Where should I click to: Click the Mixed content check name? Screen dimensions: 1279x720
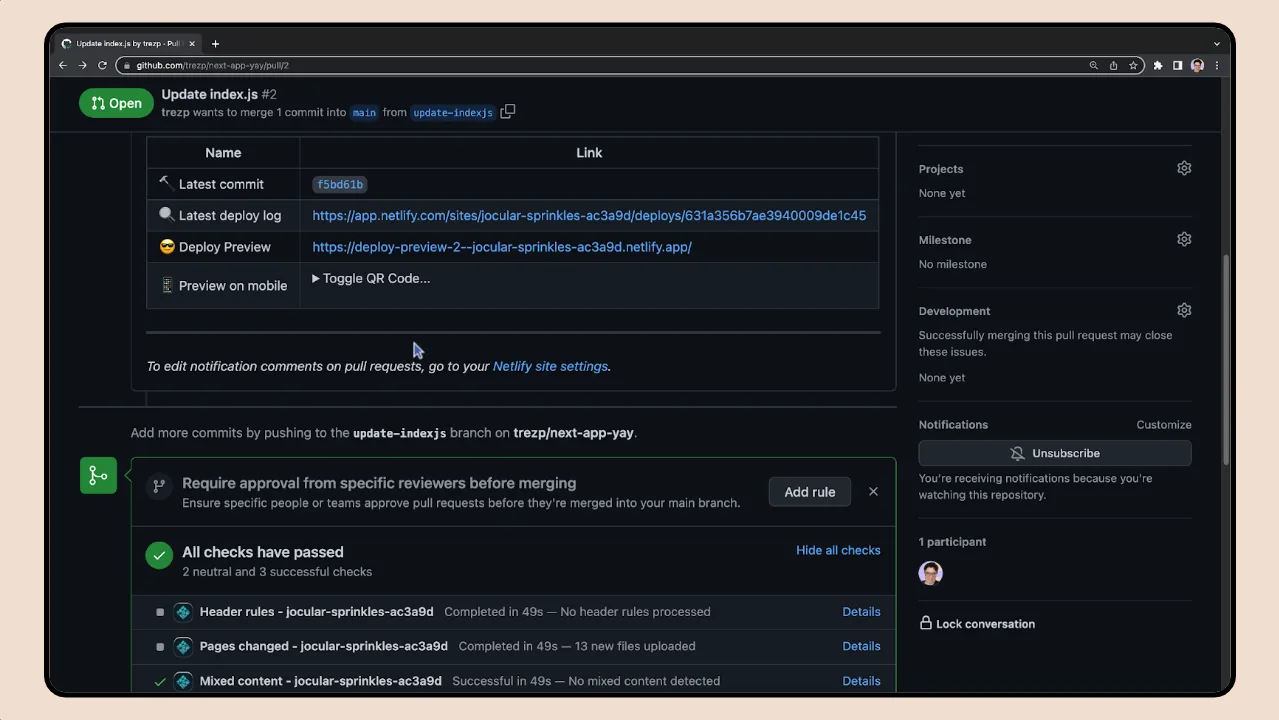(320, 681)
